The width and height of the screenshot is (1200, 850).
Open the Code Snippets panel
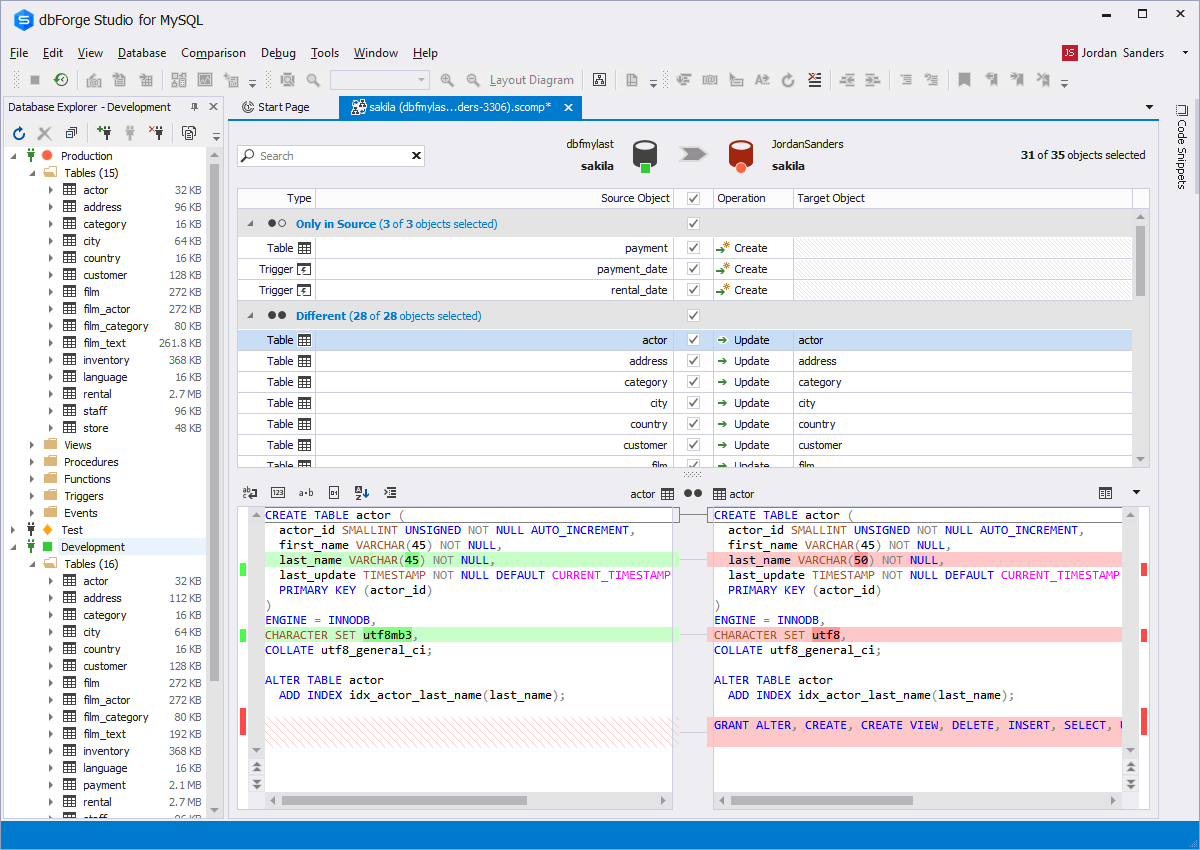tap(1182, 150)
